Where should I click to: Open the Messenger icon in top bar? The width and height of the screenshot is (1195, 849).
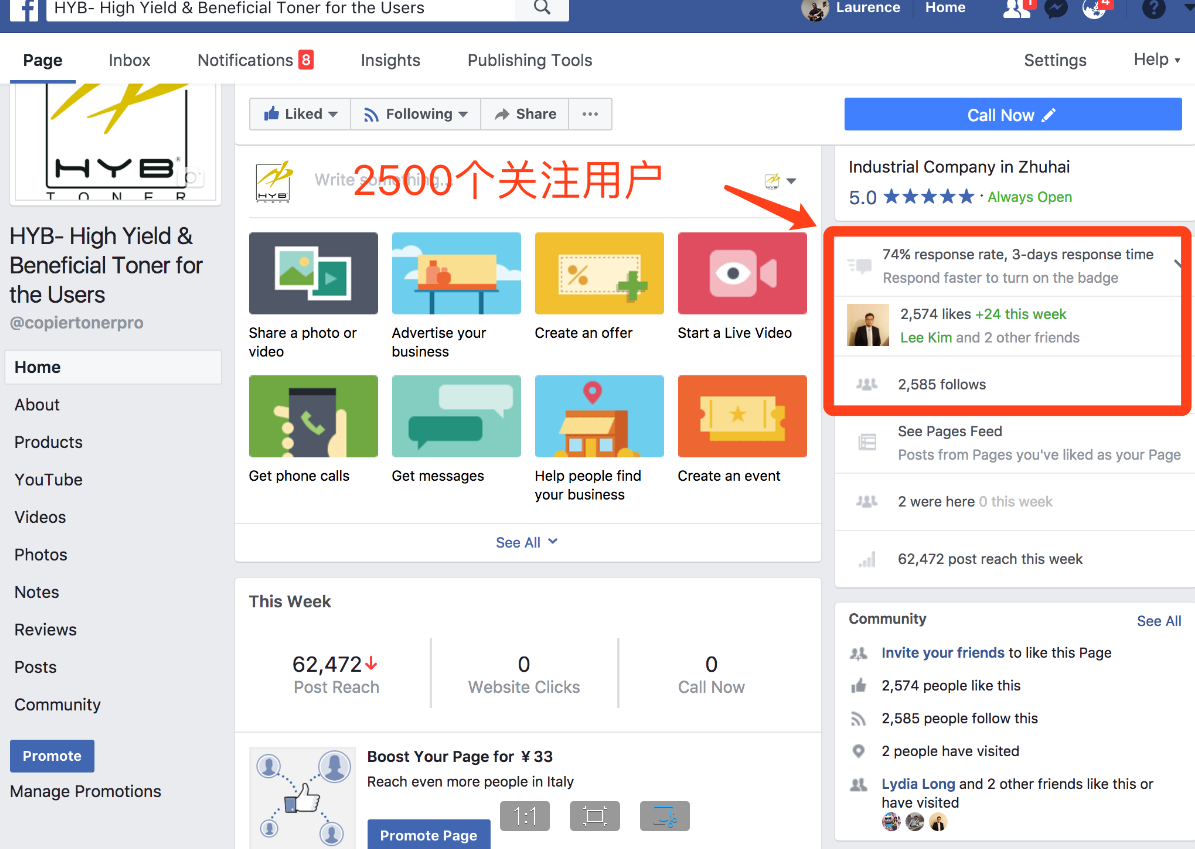pos(1055,9)
